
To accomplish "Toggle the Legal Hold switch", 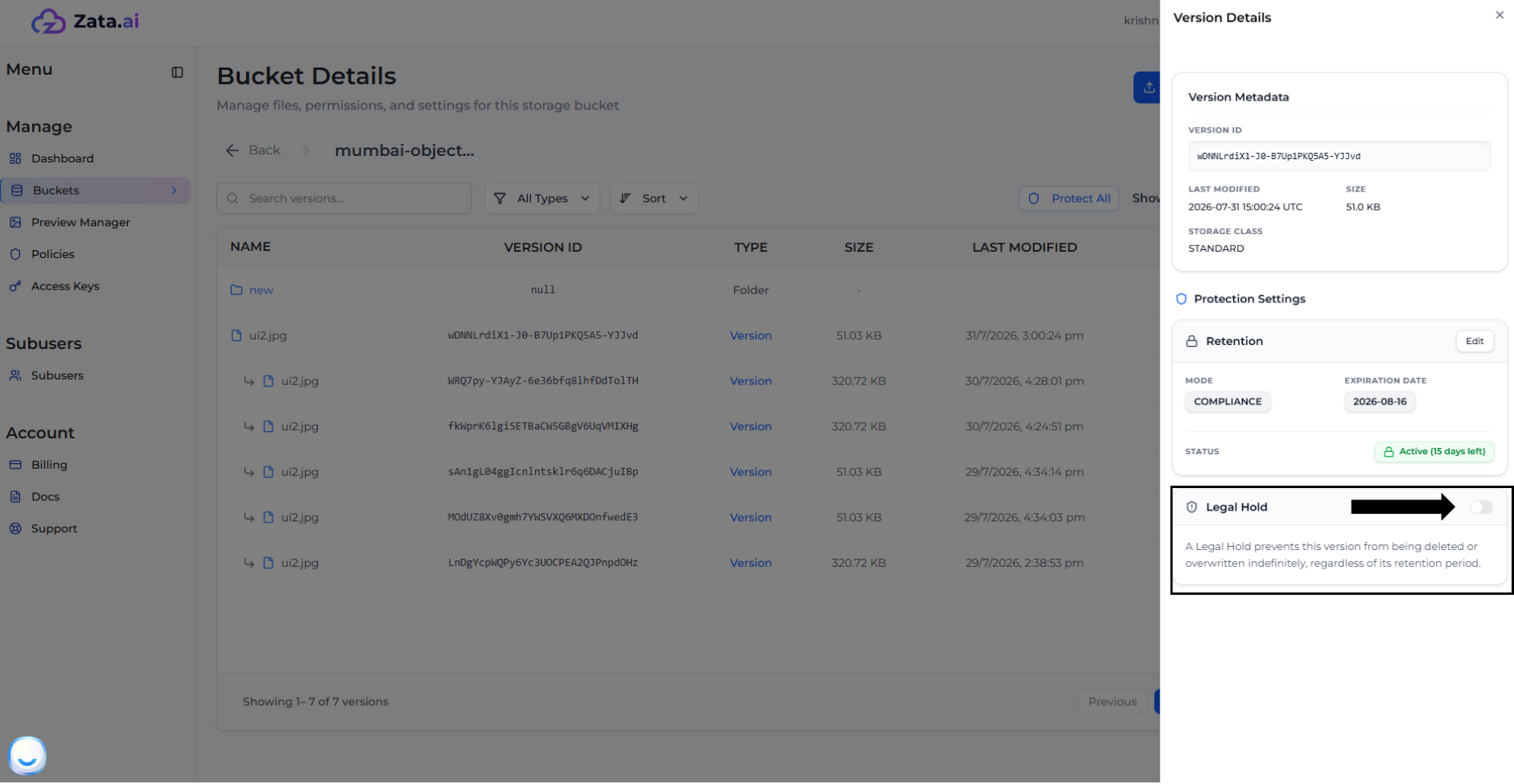I will coord(1481,507).
